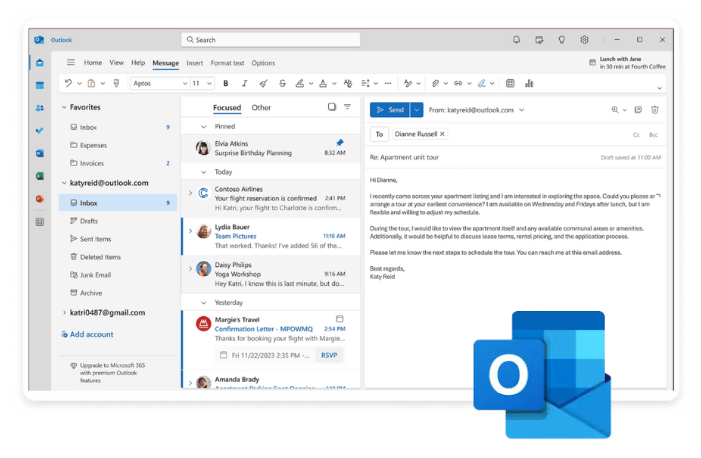
Task: Show the Cc field
Action: point(636,135)
